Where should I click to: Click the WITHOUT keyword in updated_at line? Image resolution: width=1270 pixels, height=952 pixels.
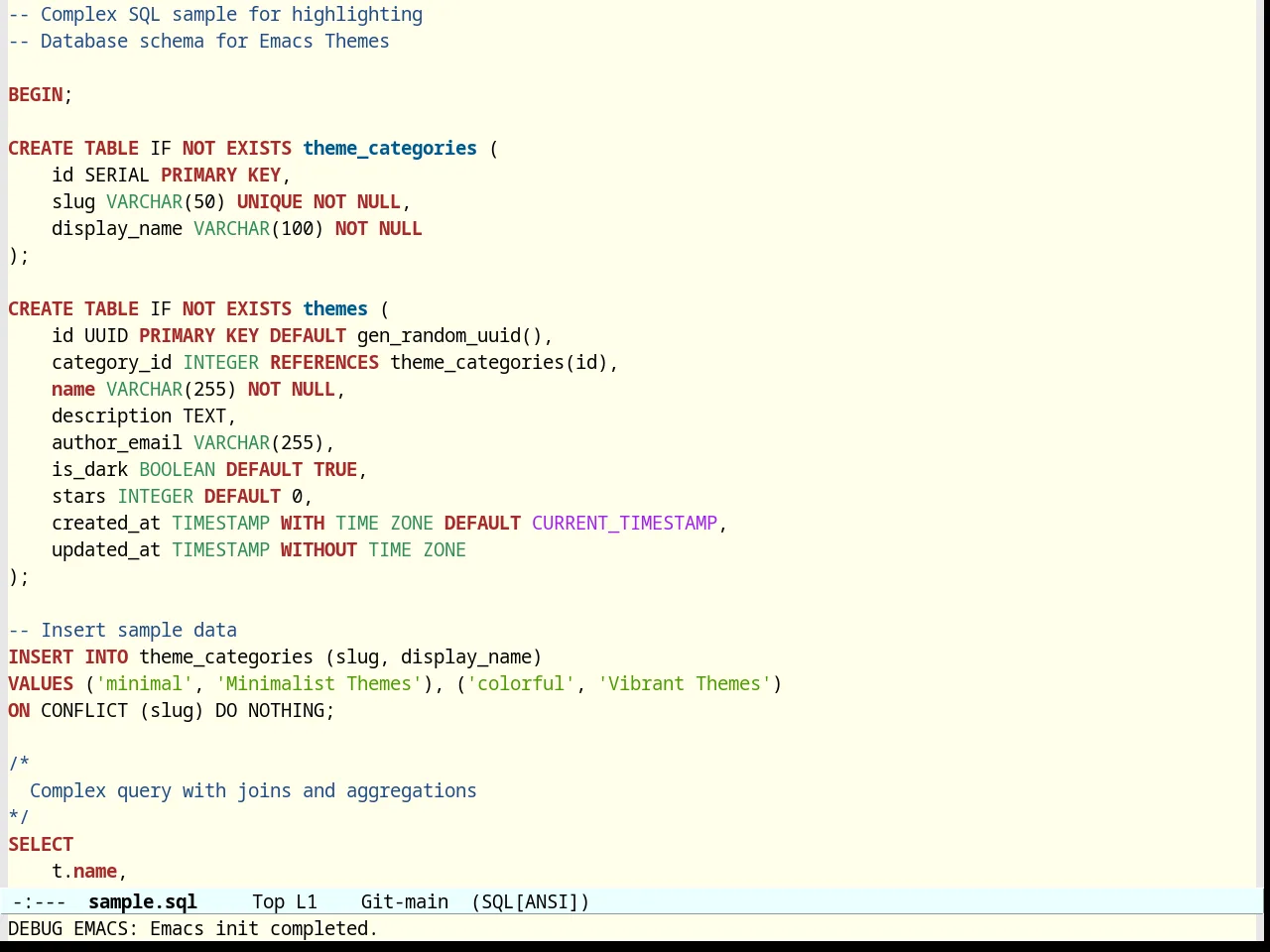(318, 549)
